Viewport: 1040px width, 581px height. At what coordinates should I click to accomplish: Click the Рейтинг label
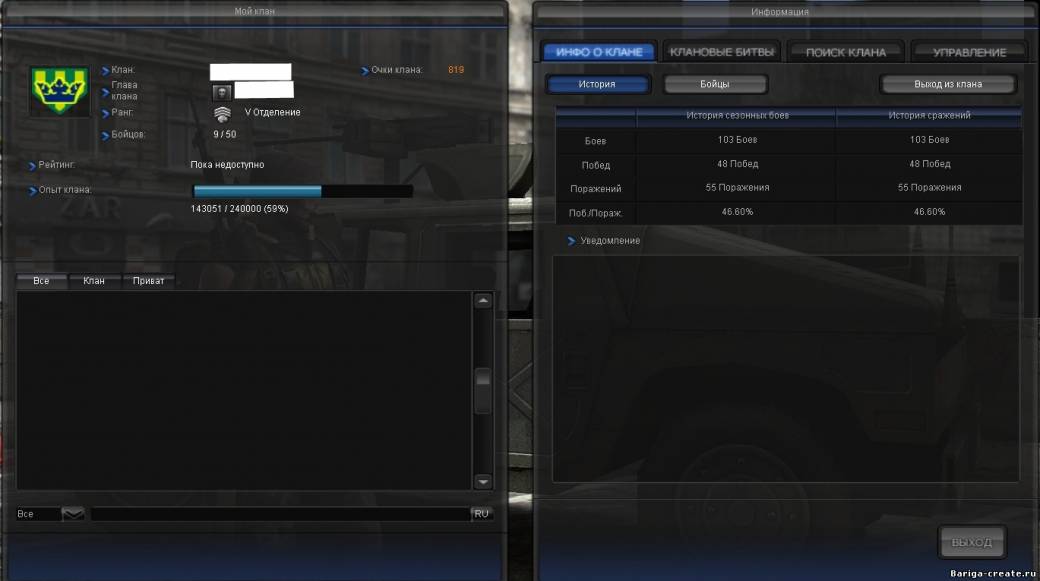pyautogui.click(x=56, y=164)
